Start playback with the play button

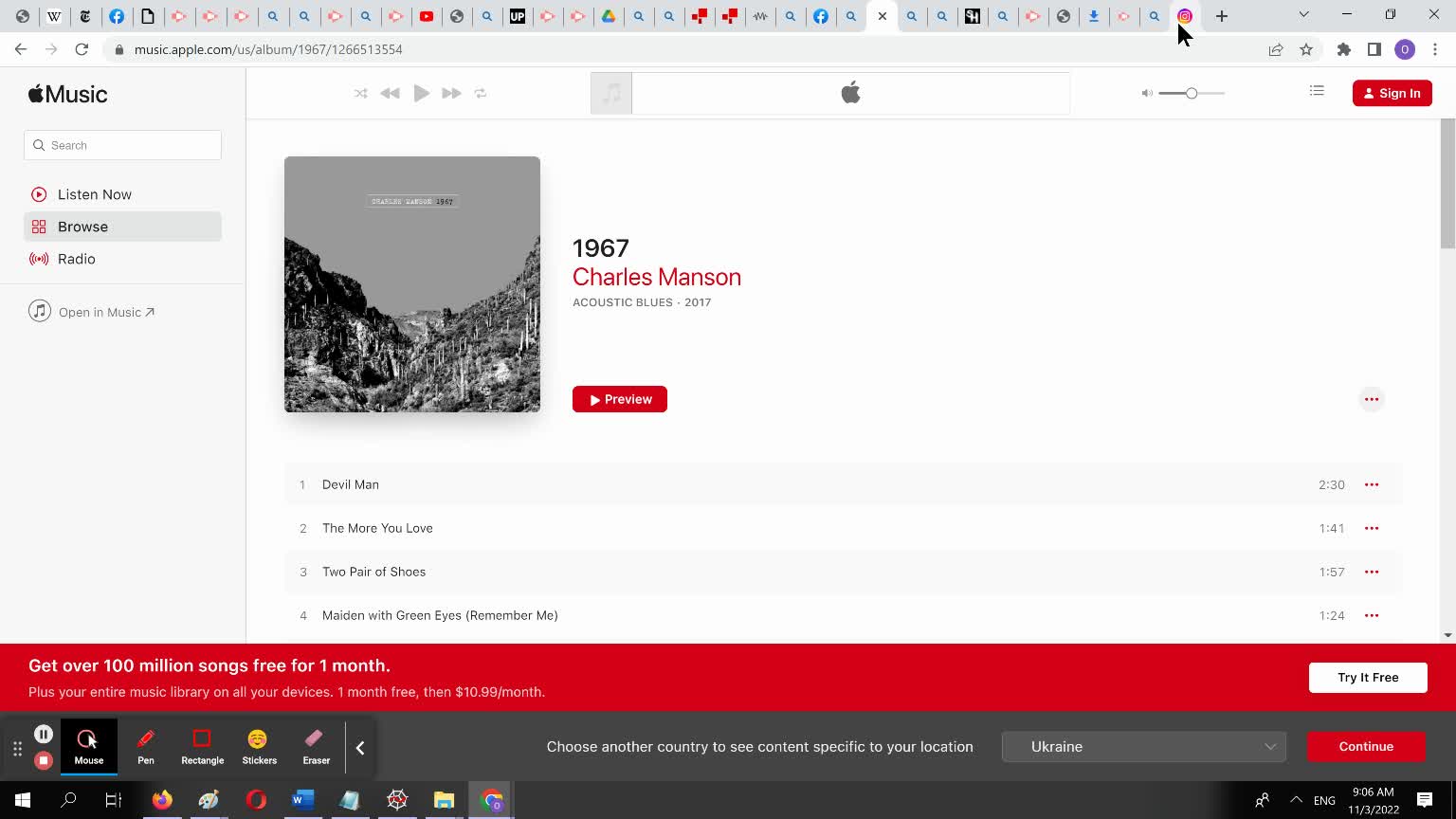(422, 93)
